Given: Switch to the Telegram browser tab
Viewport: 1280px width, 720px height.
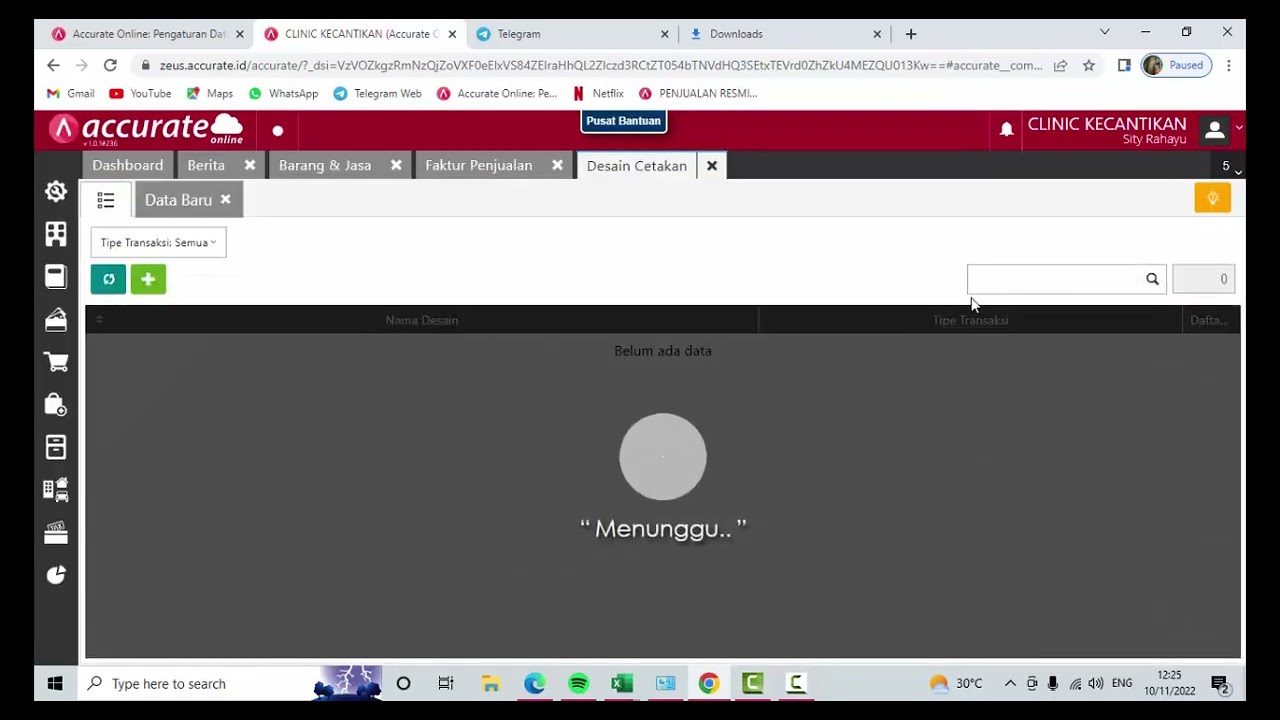Looking at the screenshot, I should point(572,34).
